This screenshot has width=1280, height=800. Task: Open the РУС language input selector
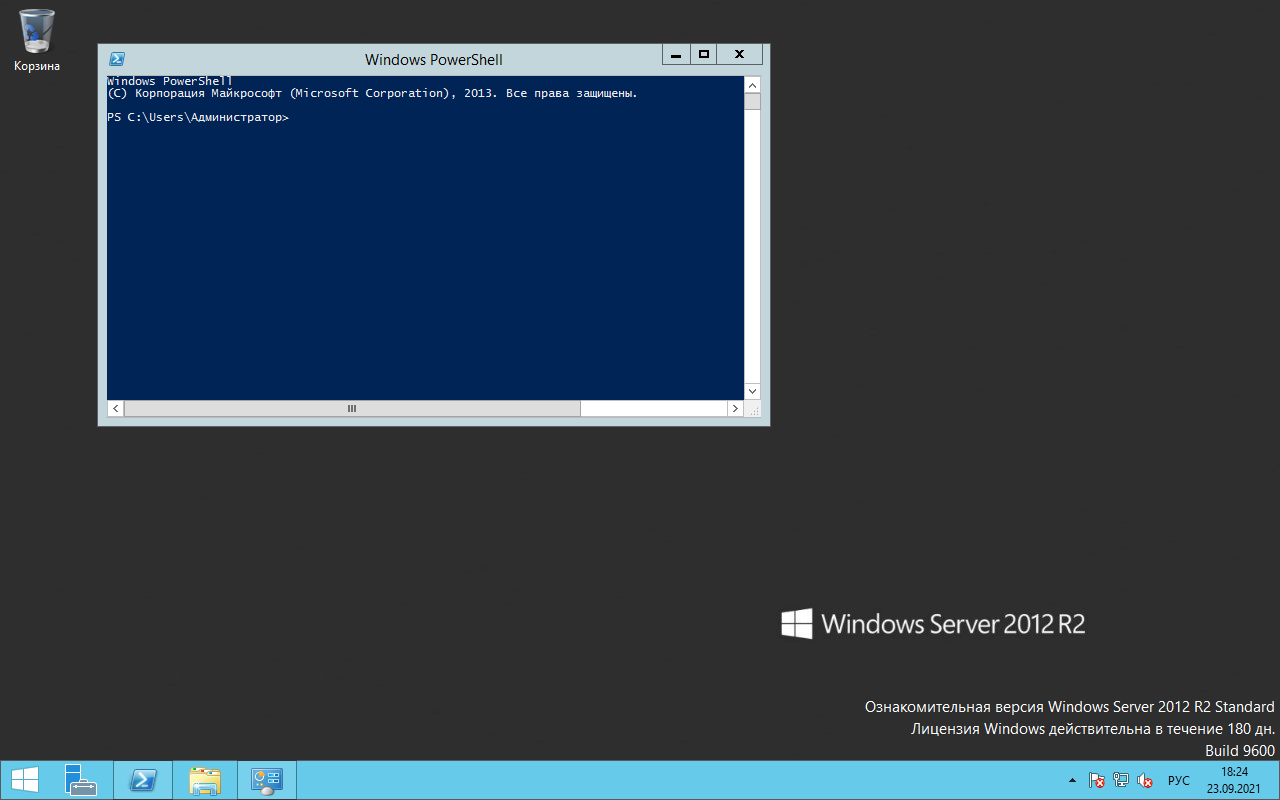[x=1177, y=780]
